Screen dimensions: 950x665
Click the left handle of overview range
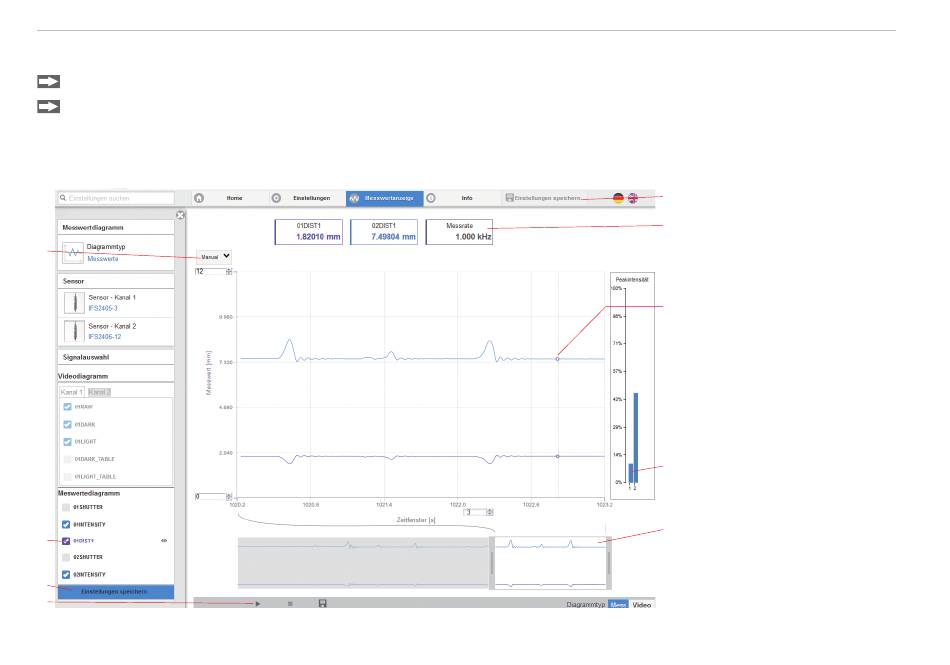[x=492, y=563]
